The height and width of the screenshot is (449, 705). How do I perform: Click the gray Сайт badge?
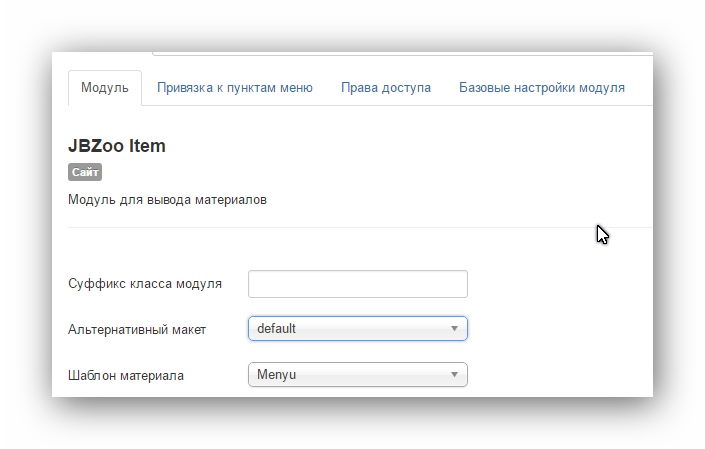pos(85,172)
